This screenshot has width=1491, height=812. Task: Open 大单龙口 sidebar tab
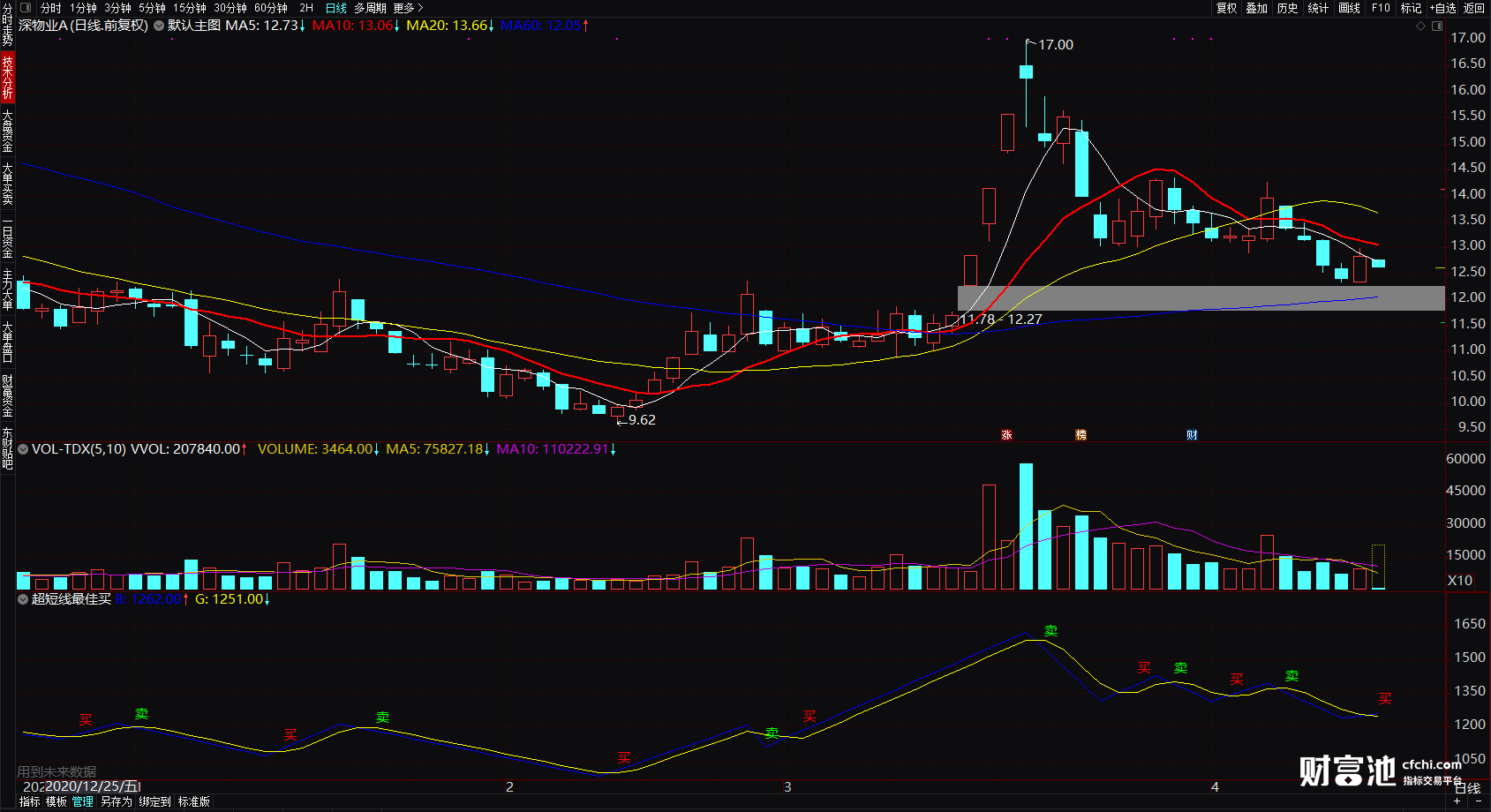click(7, 342)
